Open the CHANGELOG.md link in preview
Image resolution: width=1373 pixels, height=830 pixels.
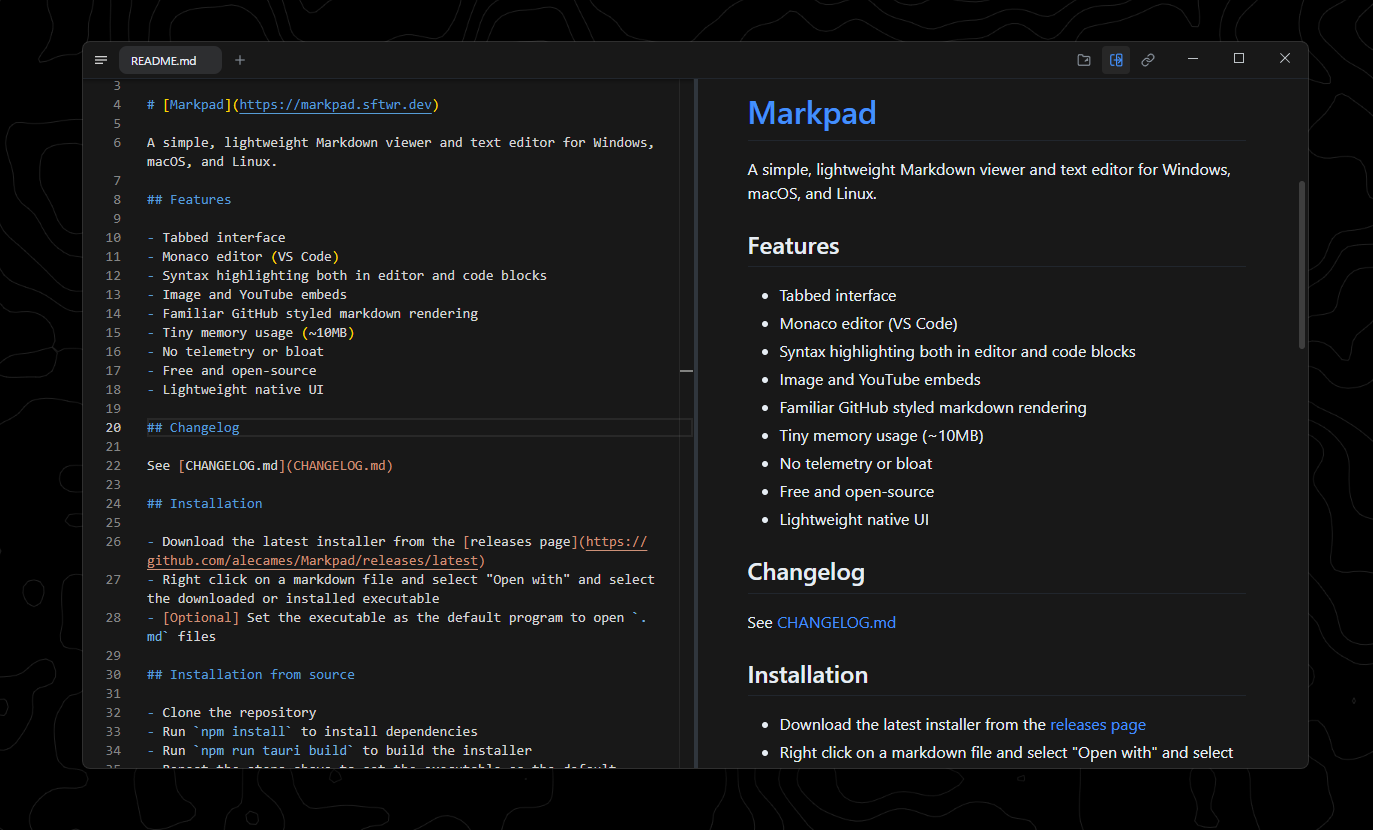click(836, 622)
